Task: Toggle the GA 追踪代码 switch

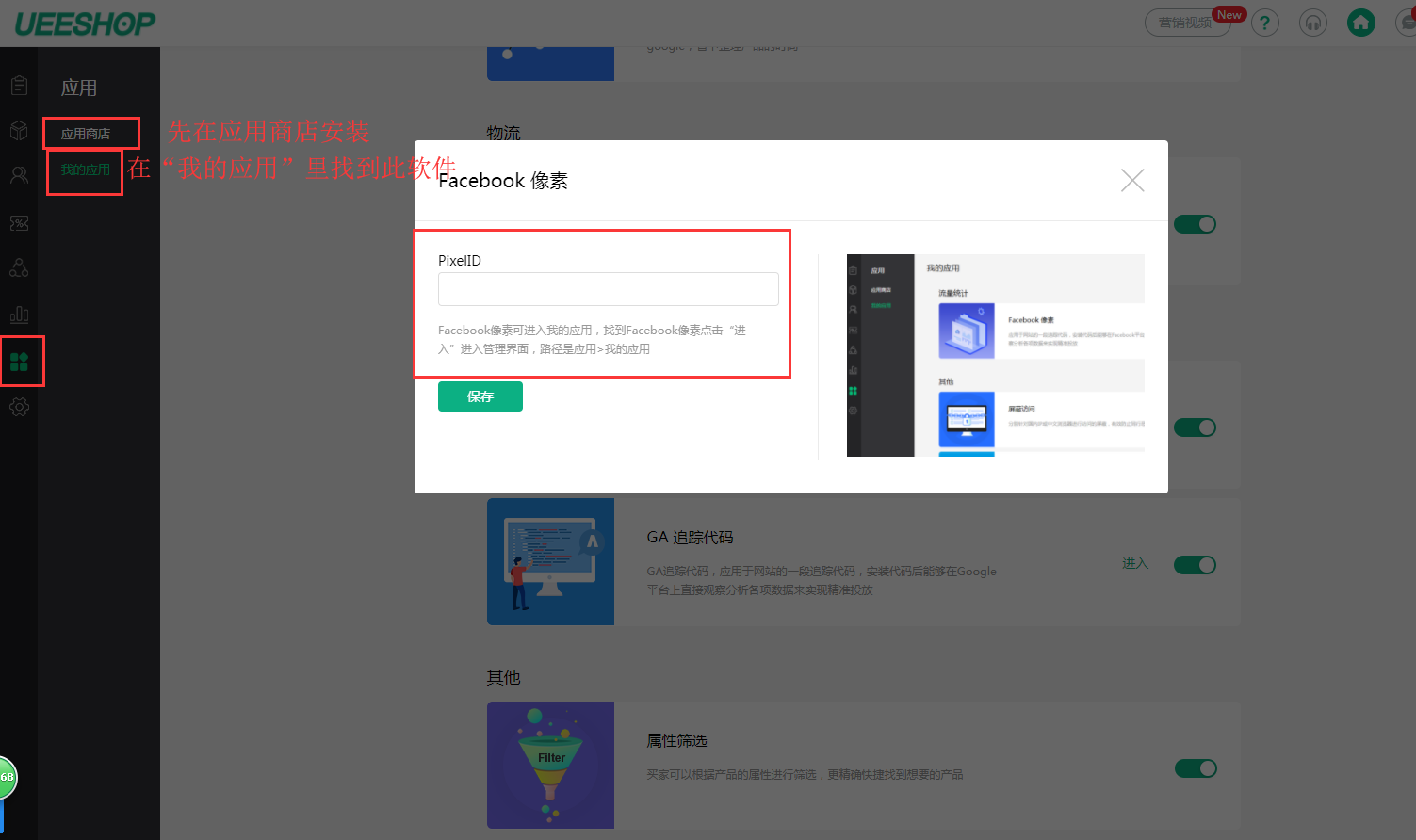Action: [x=1195, y=565]
